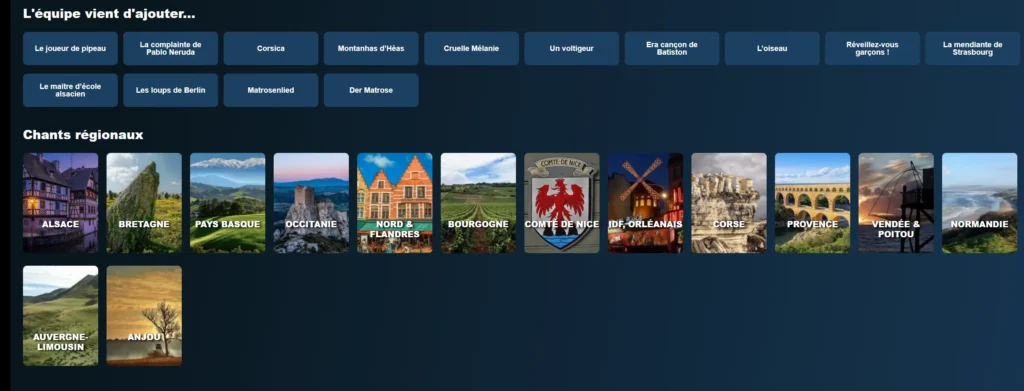Viewport: 1024px width, 391px height.
Task: Click the Cruelle Mélanie button
Action: pyautogui.click(x=472, y=48)
